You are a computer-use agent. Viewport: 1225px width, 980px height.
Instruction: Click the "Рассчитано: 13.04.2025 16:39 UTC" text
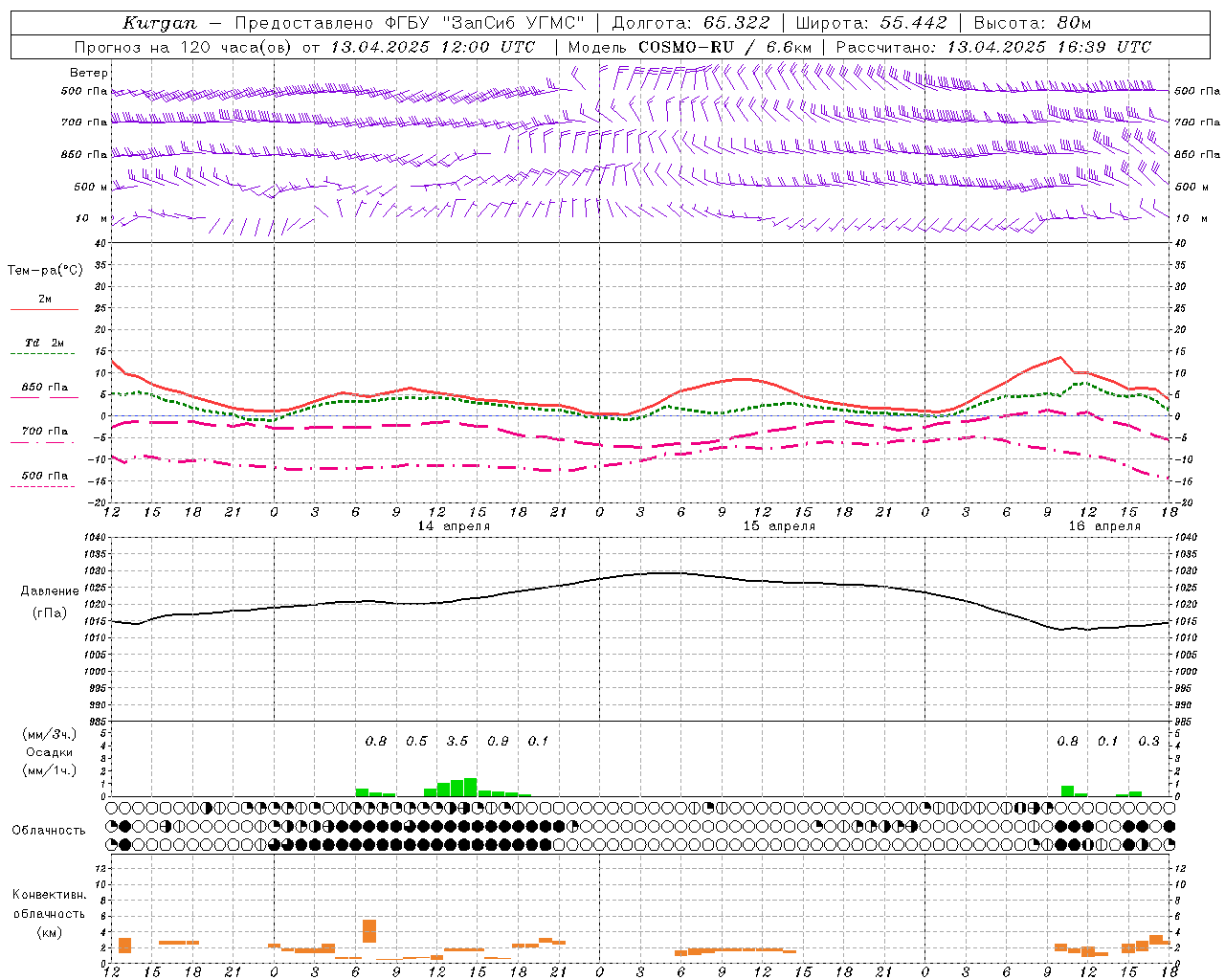point(993,47)
